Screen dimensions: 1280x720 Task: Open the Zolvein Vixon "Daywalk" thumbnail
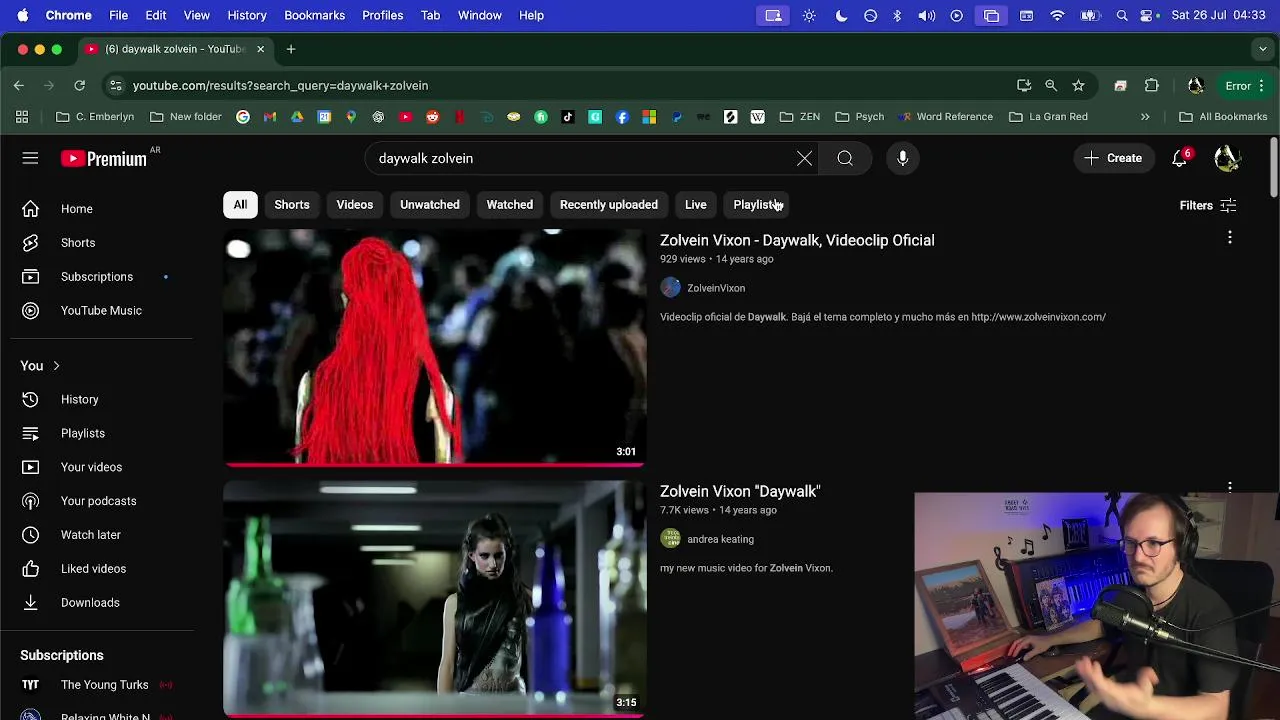click(434, 599)
